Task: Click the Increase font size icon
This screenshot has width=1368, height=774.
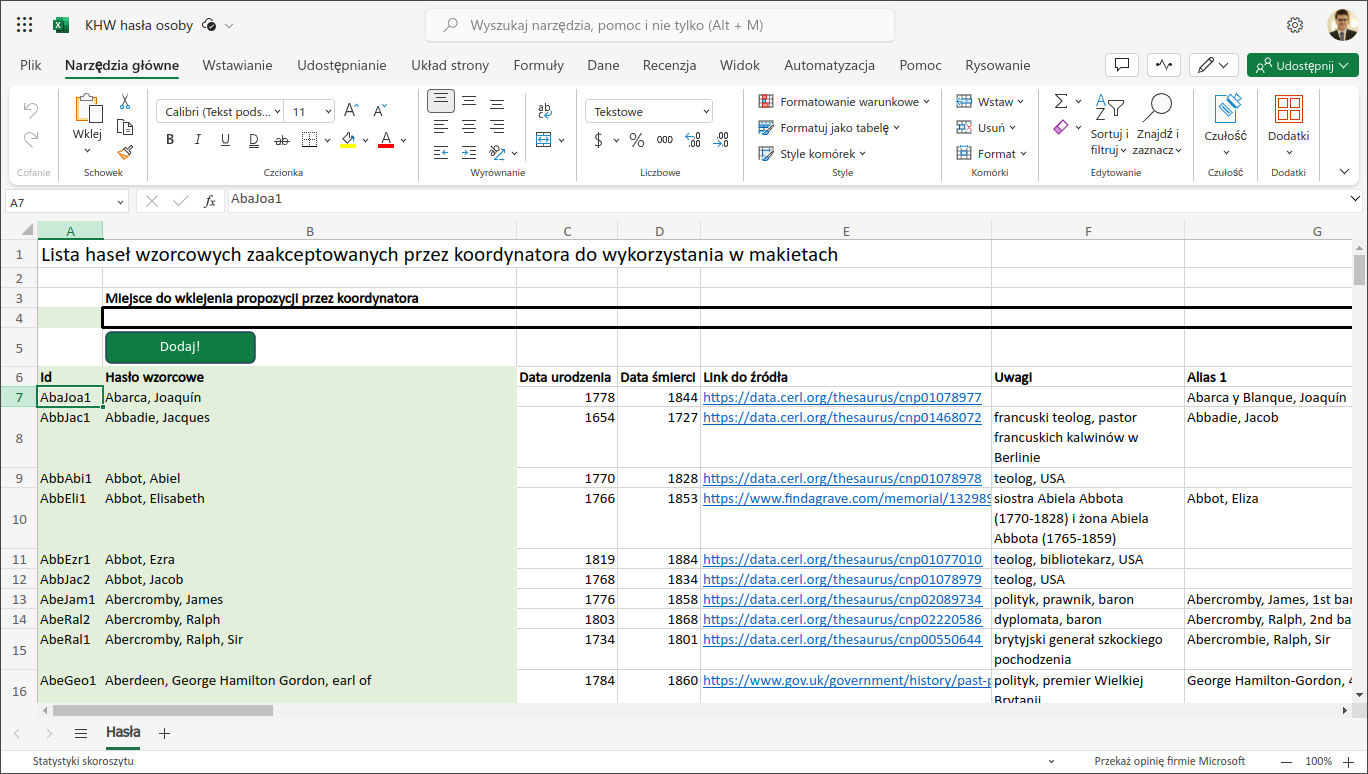Action: [x=351, y=112]
